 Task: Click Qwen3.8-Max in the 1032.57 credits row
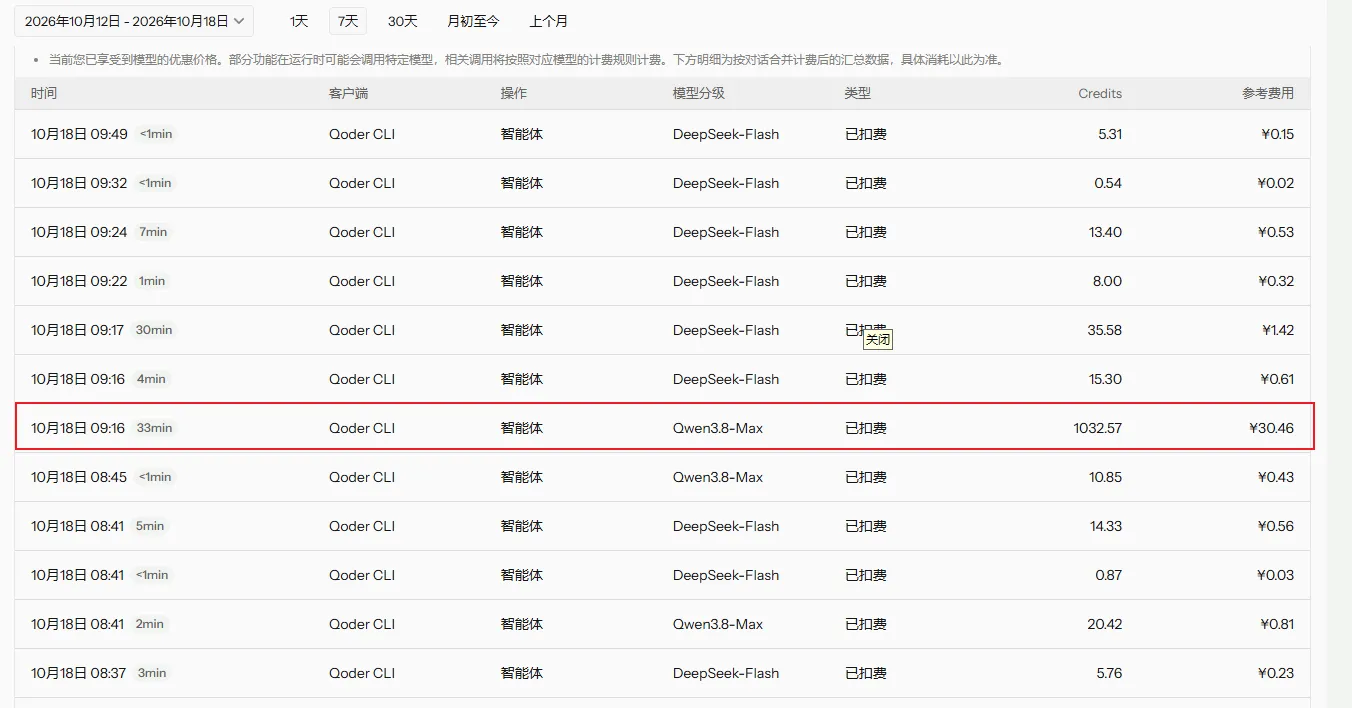pos(718,428)
